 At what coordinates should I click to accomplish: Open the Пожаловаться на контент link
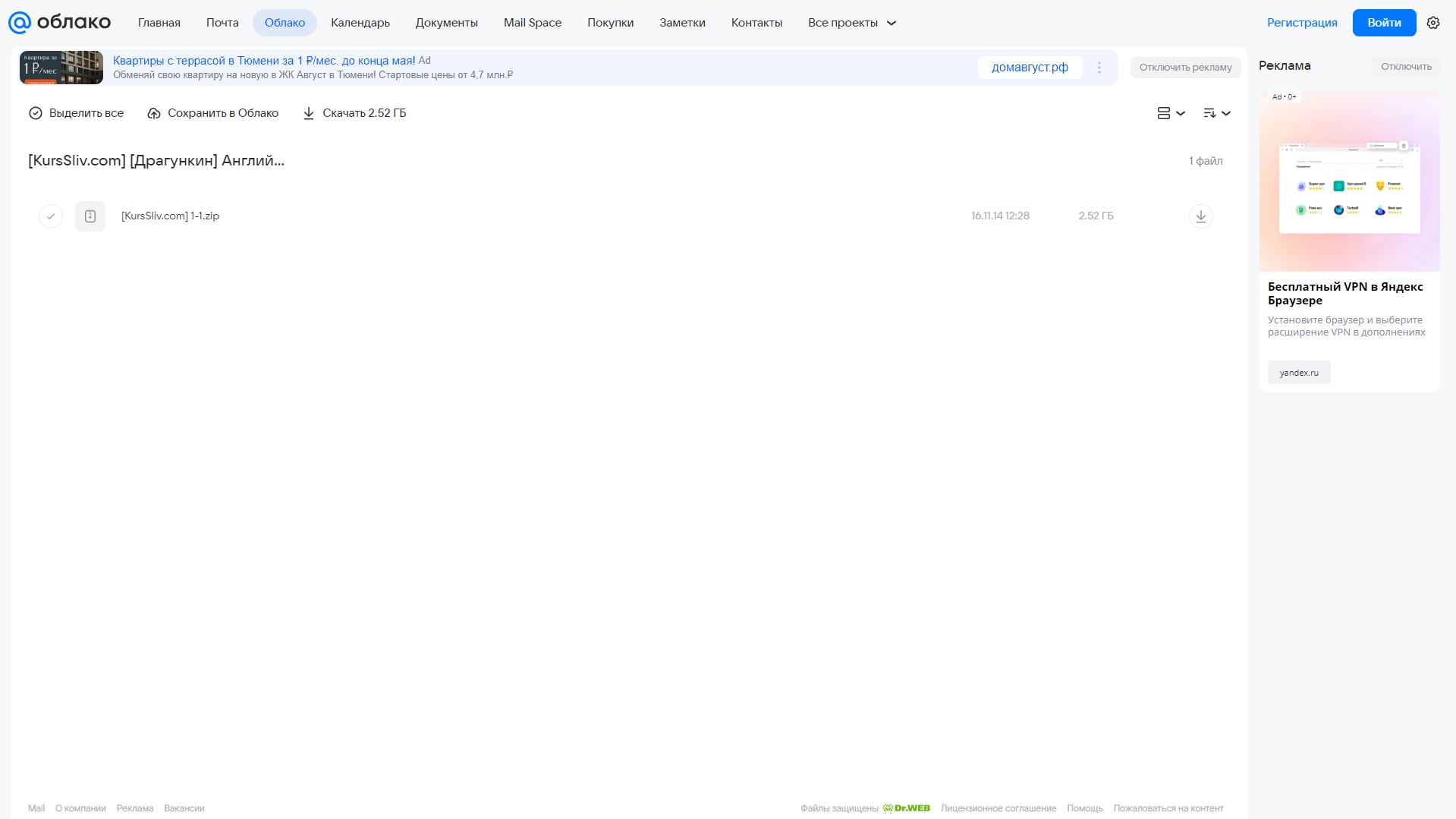point(1168,808)
